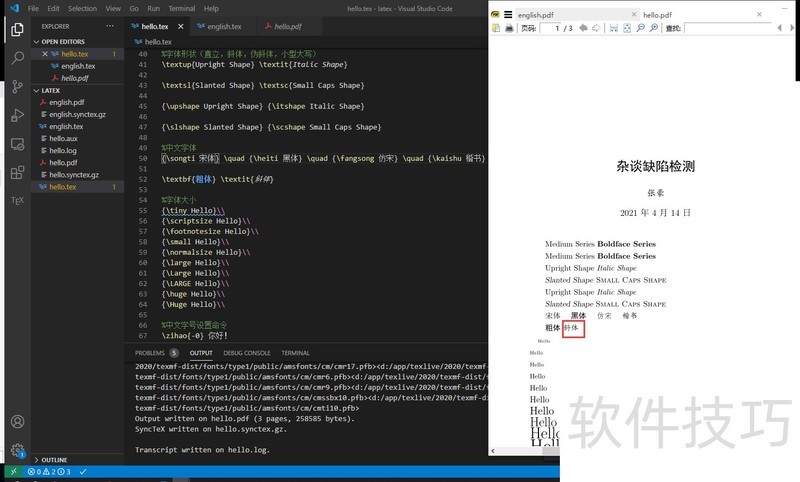800x482 pixels.
Task: Switch to the TERMINAL panel tab
Action: coord(295,352)
